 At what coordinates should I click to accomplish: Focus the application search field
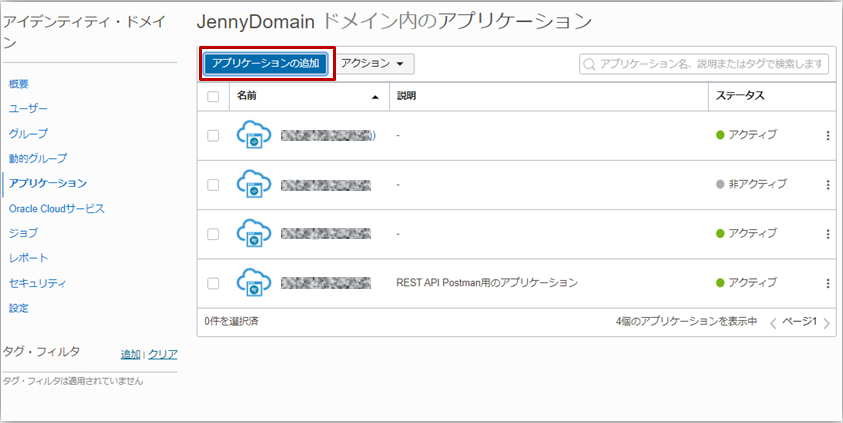tap(704, 64)
